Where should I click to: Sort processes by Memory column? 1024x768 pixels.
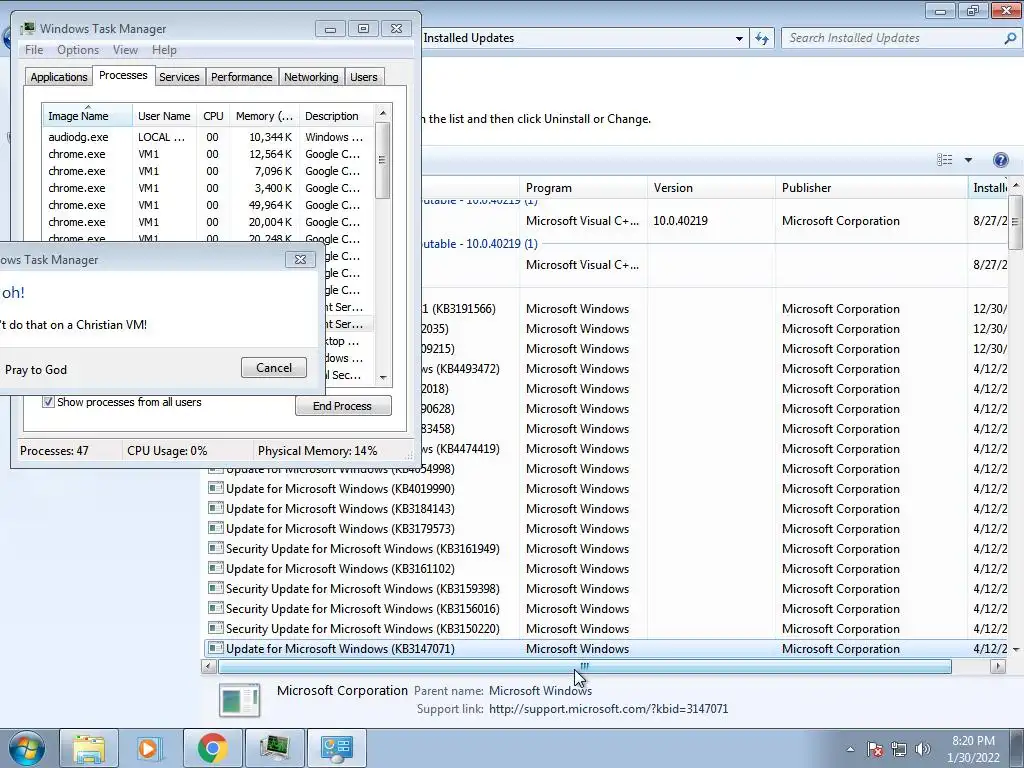[x=264, y=116]
